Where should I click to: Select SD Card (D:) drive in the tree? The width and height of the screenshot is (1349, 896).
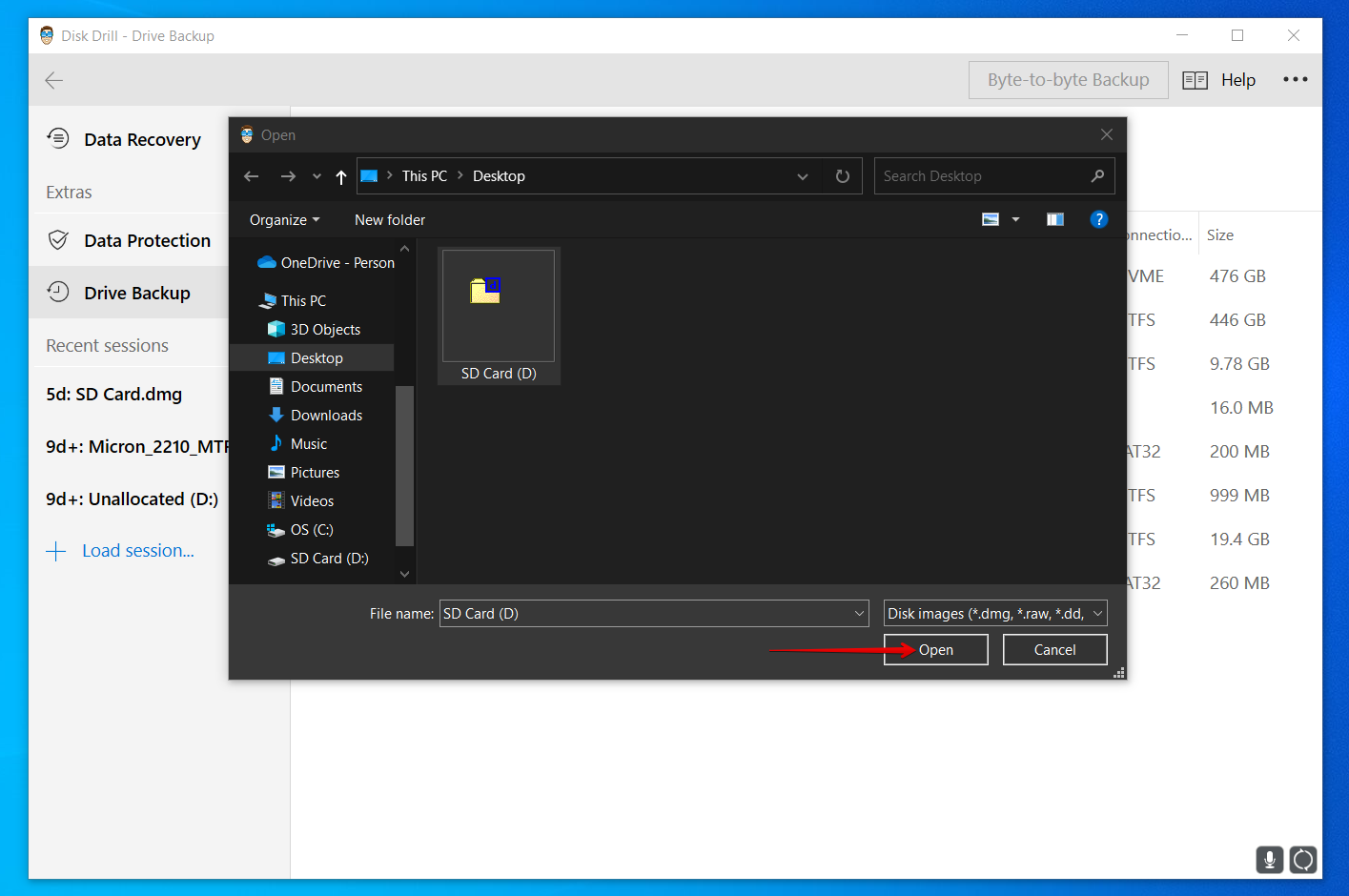coord(317,559)
